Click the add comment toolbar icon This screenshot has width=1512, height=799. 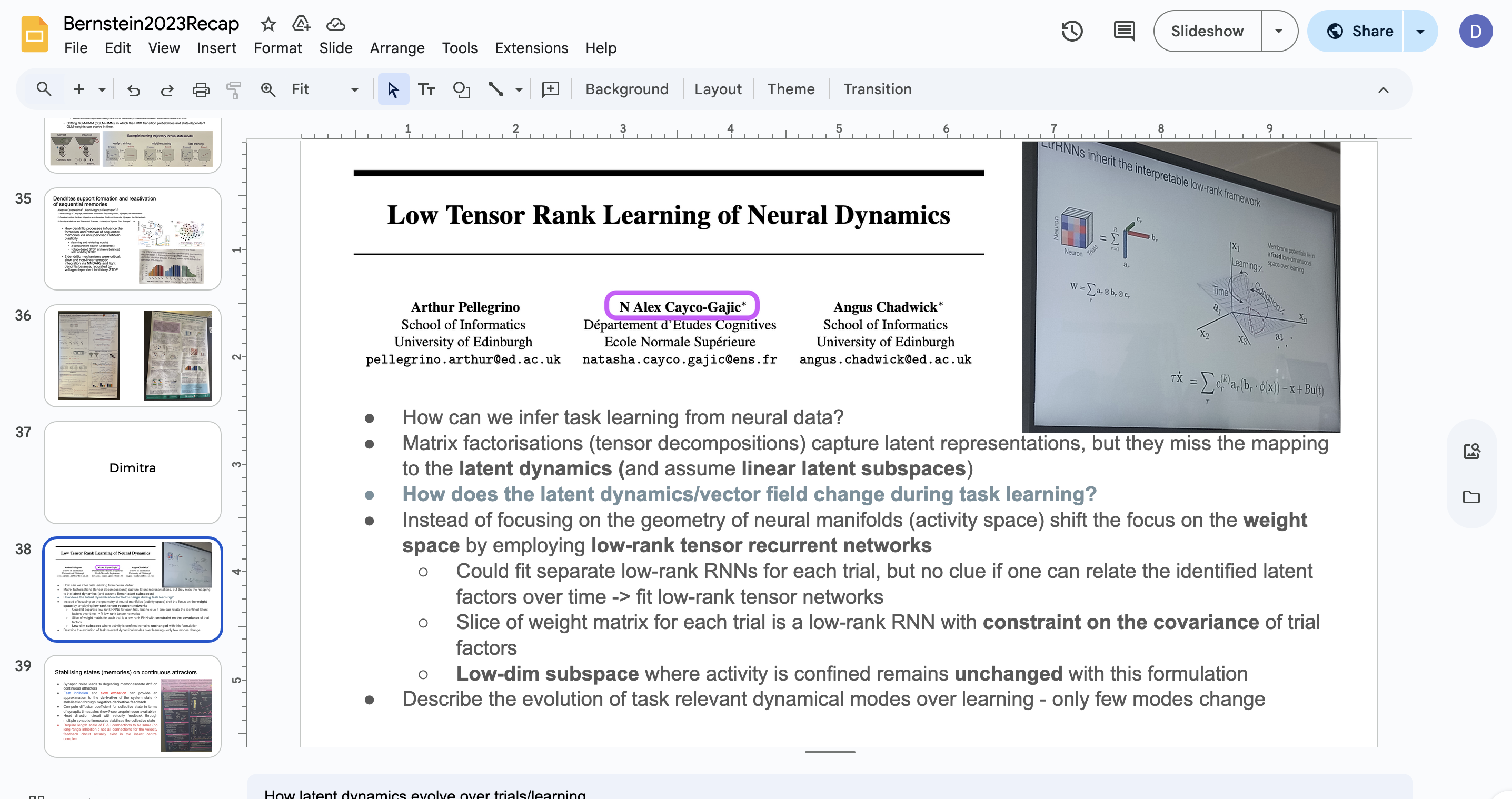pos(550,89)
